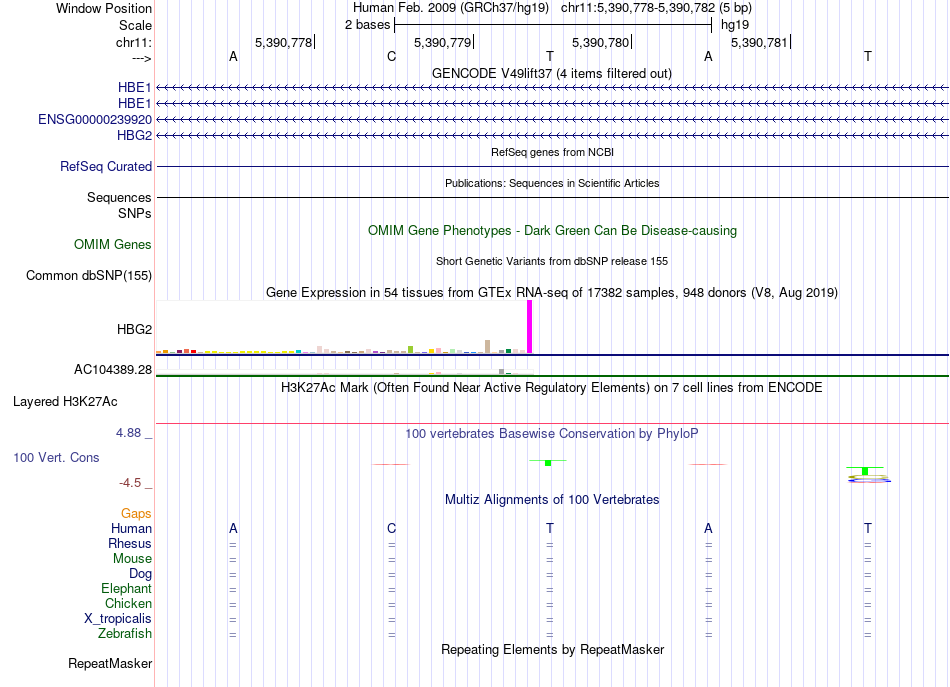Select the Dog species row label
Screen dimensions: 950x687
(140, 574)
